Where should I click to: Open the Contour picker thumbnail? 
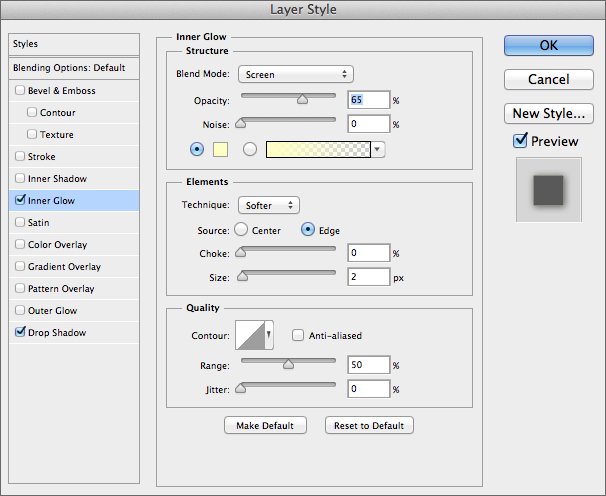pyautogui.click(x=252, y=337)
